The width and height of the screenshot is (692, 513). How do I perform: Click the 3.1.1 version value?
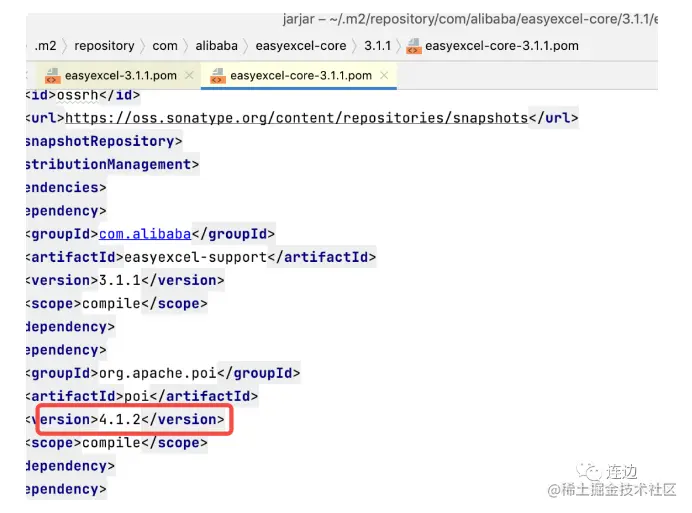pyautogui.click(x=120, y=280)
